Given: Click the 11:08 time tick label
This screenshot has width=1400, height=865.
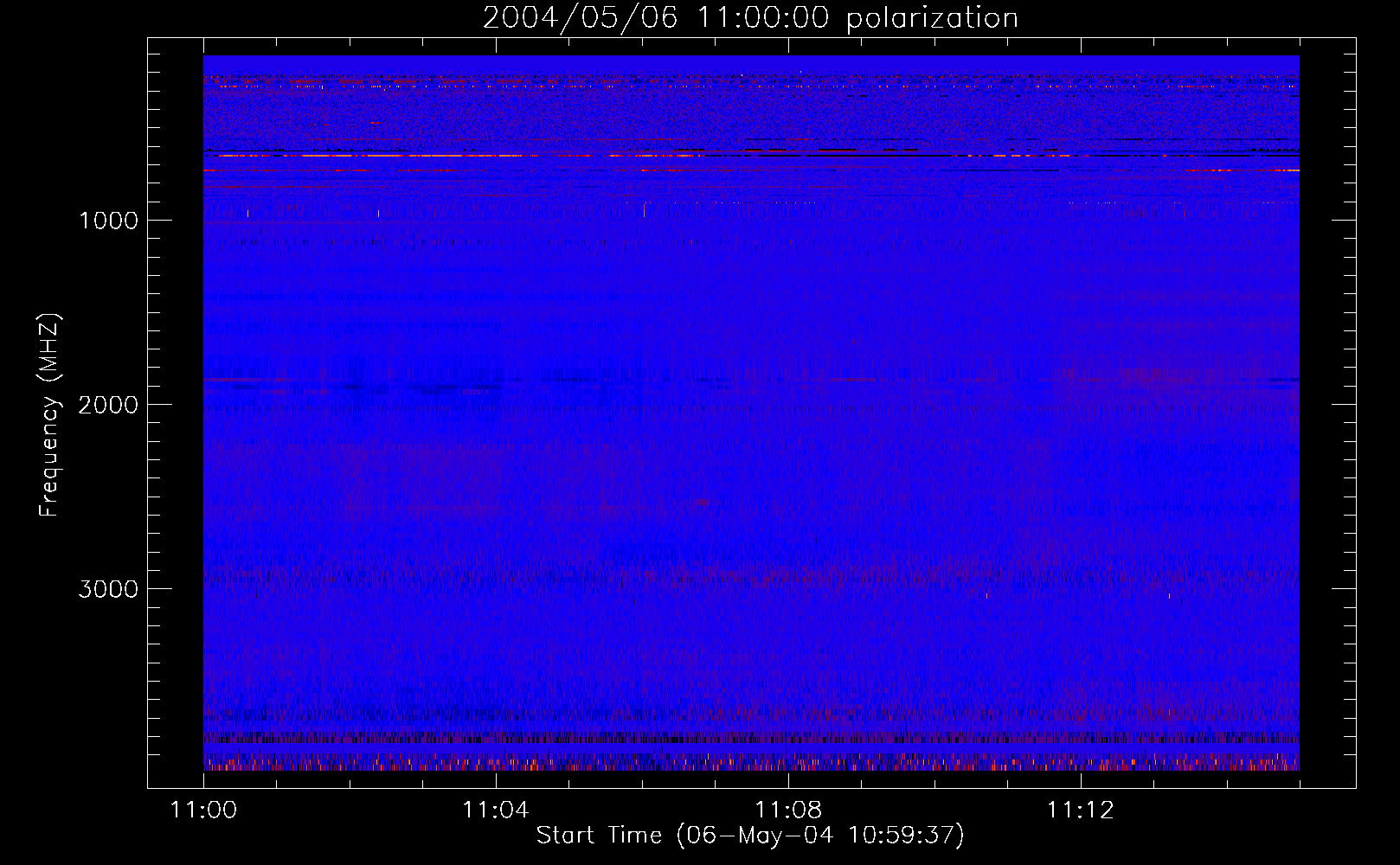Looking at the screenshot, I should click(x=787, y=811).
